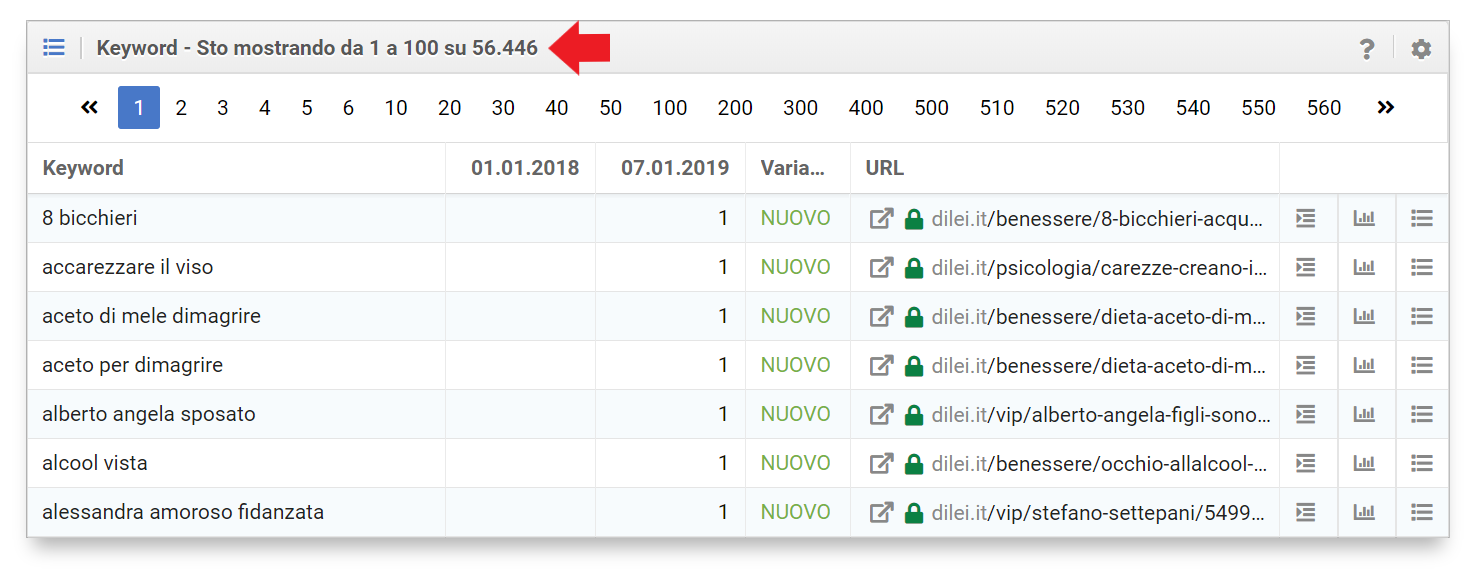Click the help question mark icon
The height and width of the screenshot is (572, 1470).
[1367, 48]
